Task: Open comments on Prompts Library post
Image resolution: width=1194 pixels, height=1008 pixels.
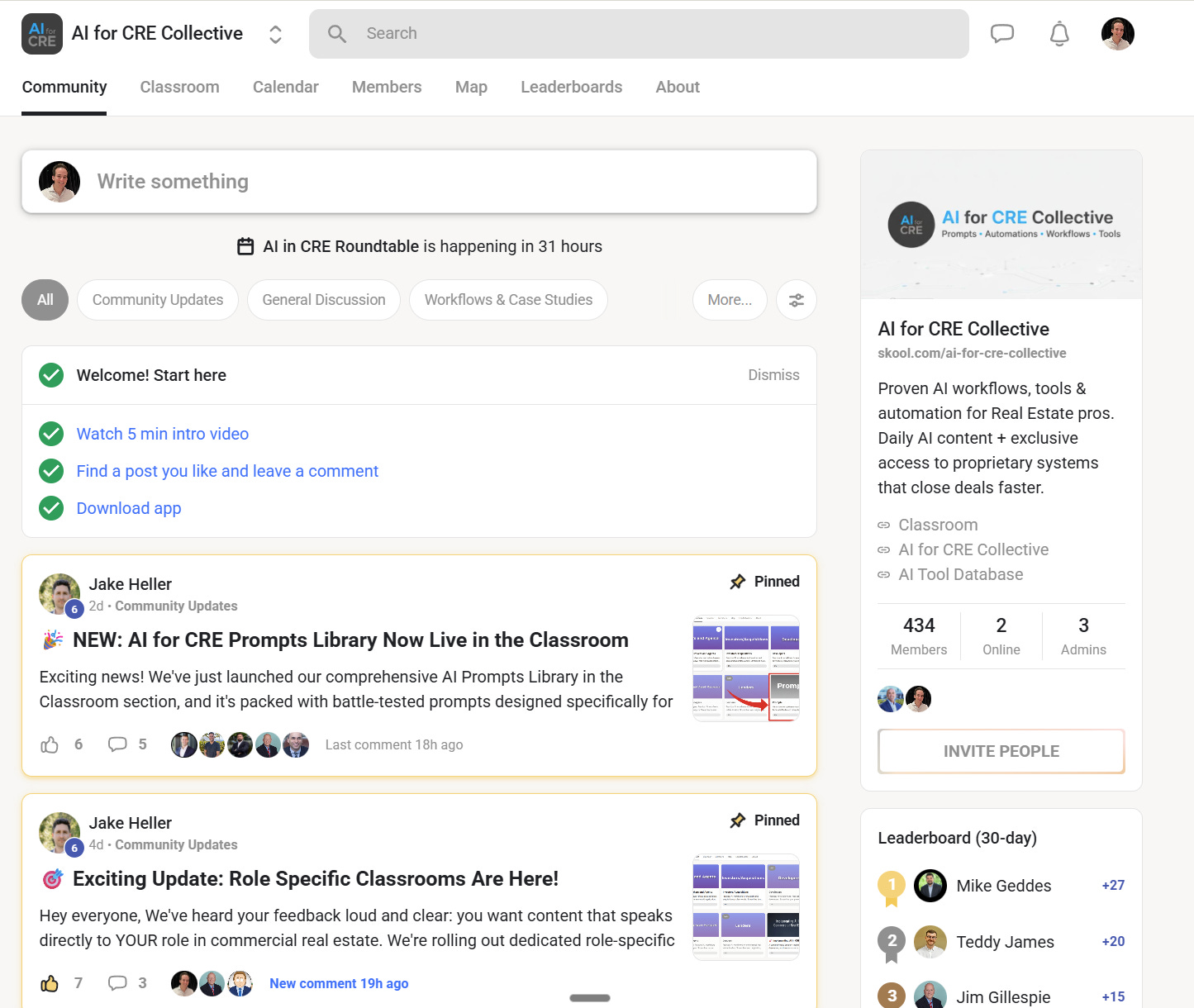Action: (117, 744)
